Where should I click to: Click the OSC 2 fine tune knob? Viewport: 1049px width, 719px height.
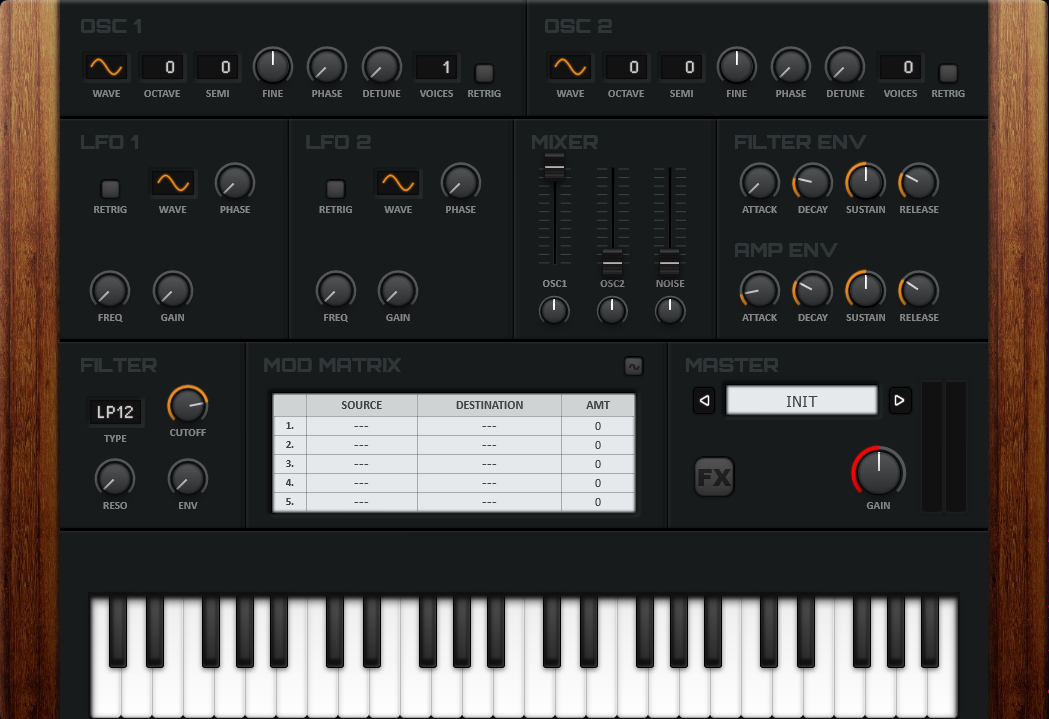737,67
